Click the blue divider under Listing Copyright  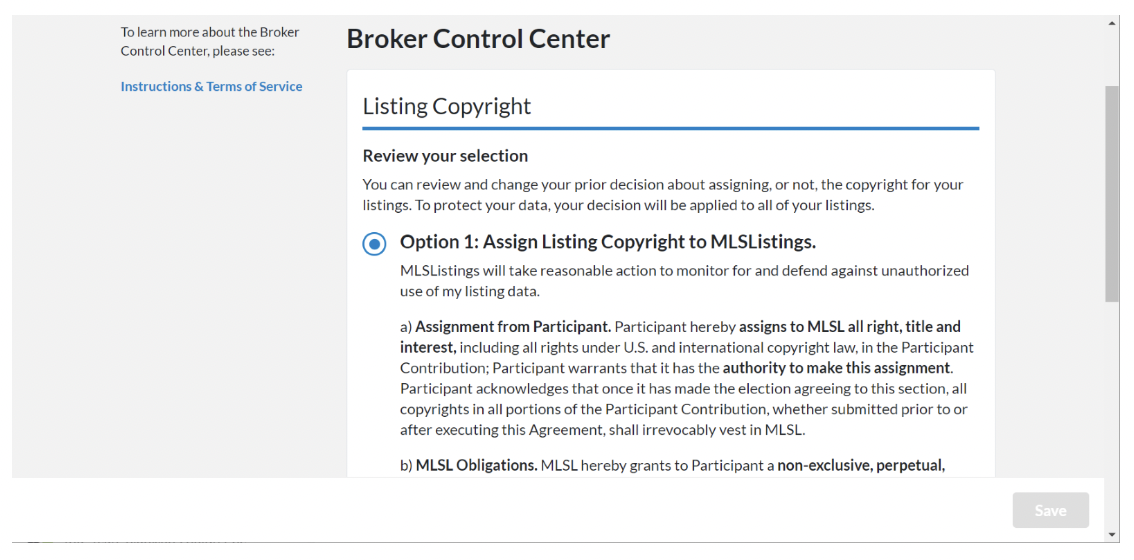click(670, 128)
